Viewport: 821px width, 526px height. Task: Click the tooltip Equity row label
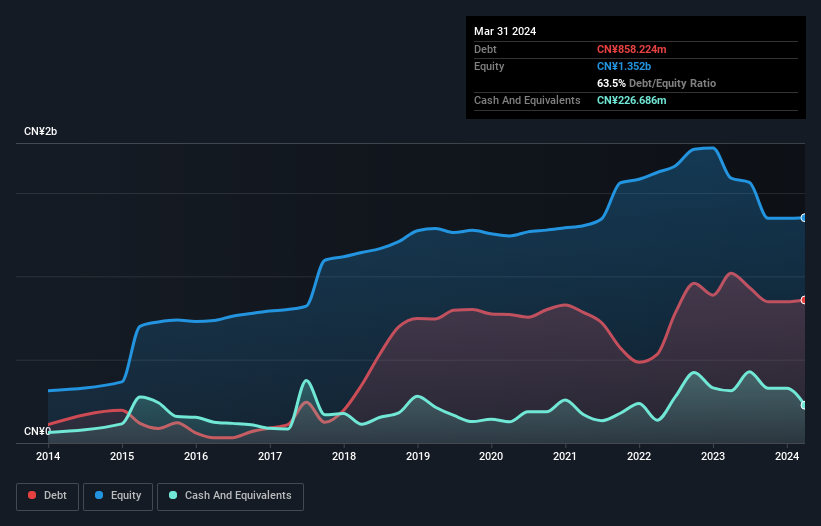coord(489,66)
